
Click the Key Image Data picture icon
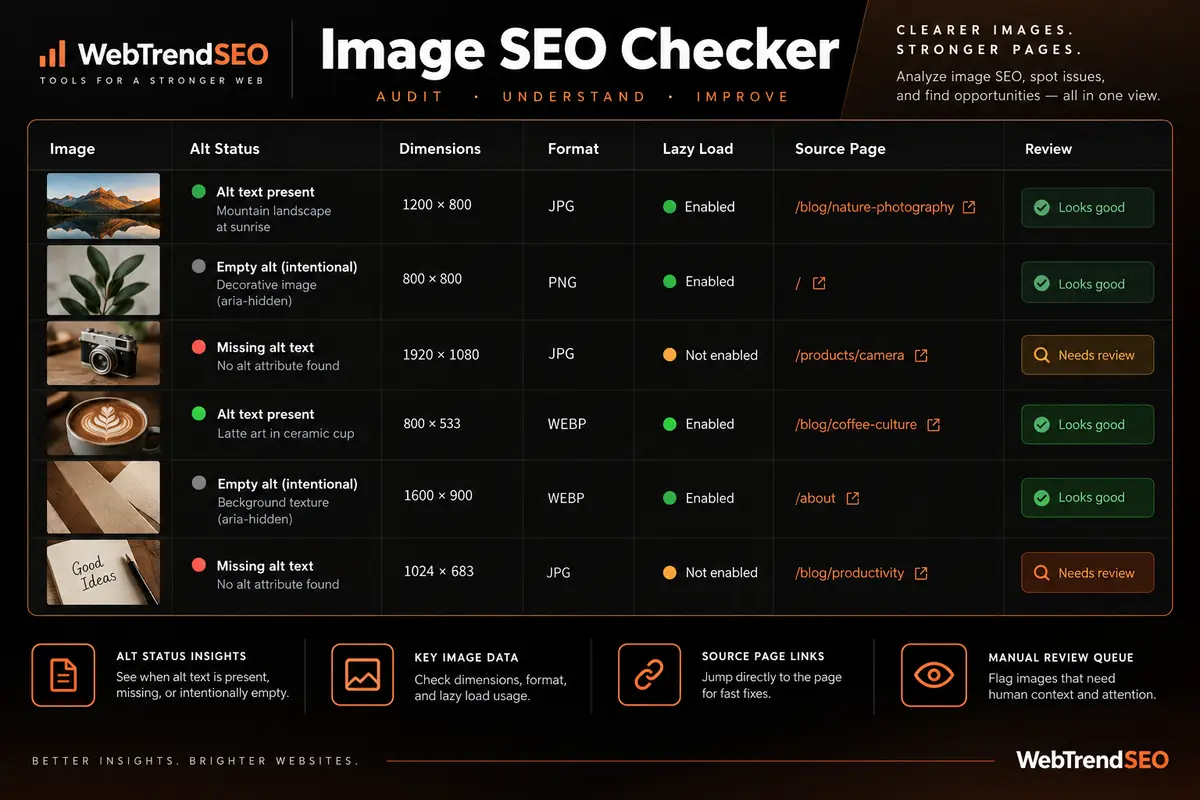[x=362, y=674]
